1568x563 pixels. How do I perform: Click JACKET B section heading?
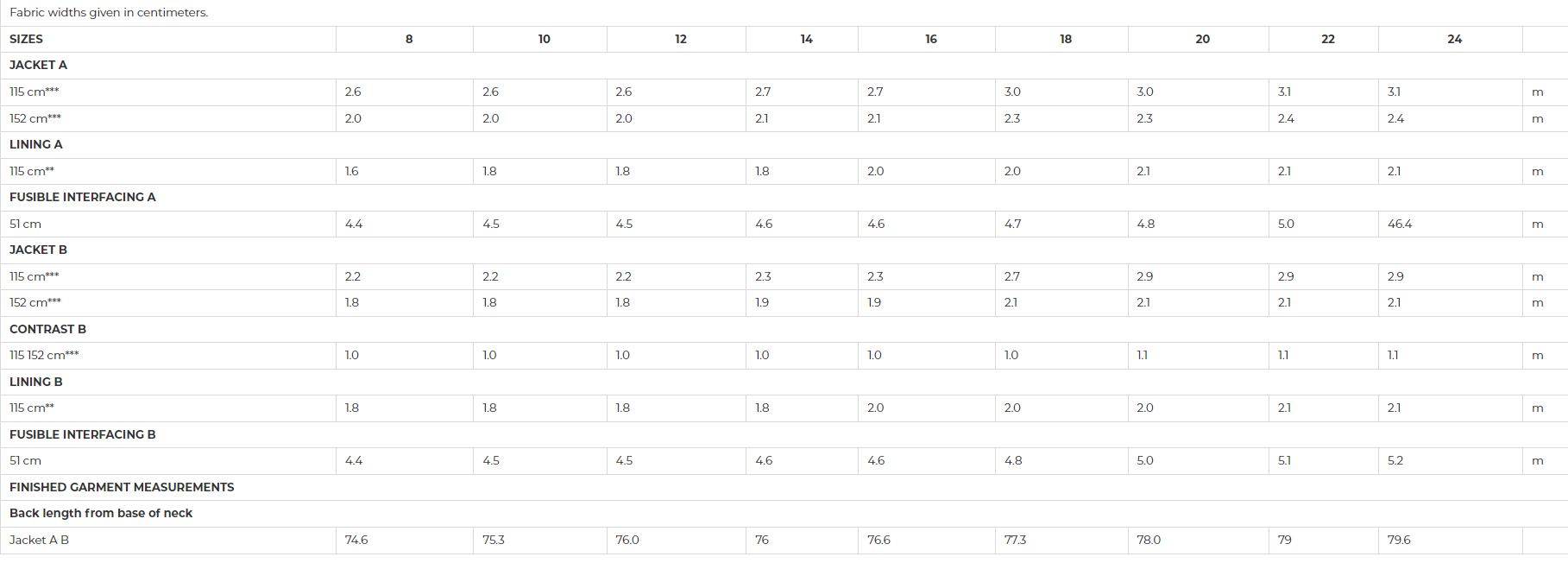(38, 250)
